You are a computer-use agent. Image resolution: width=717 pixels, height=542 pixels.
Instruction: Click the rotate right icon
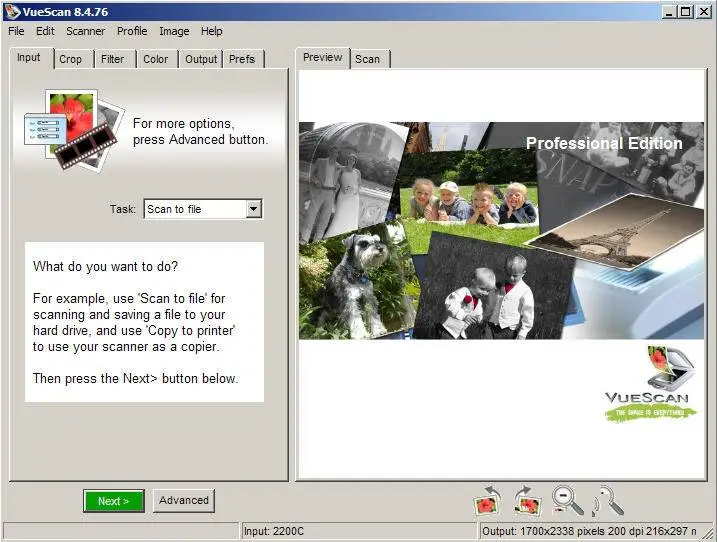point(527,500)
